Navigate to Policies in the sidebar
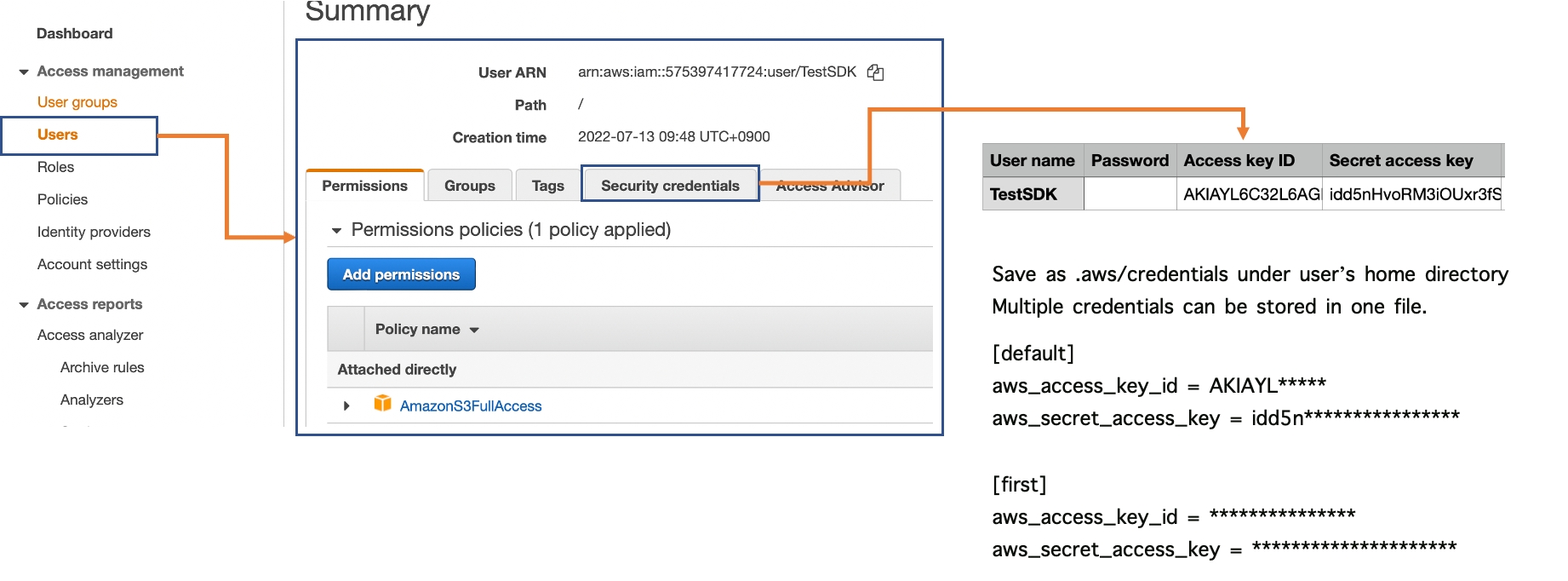The height and width of the screenshot is (581, 1568). (x=63, y=199)
